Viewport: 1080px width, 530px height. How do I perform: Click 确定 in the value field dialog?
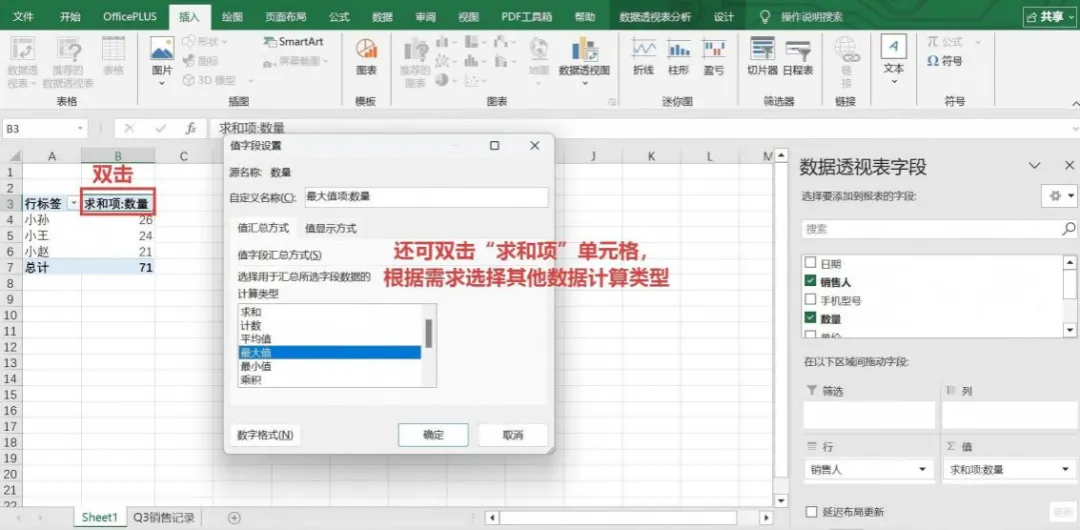point(433,435)
